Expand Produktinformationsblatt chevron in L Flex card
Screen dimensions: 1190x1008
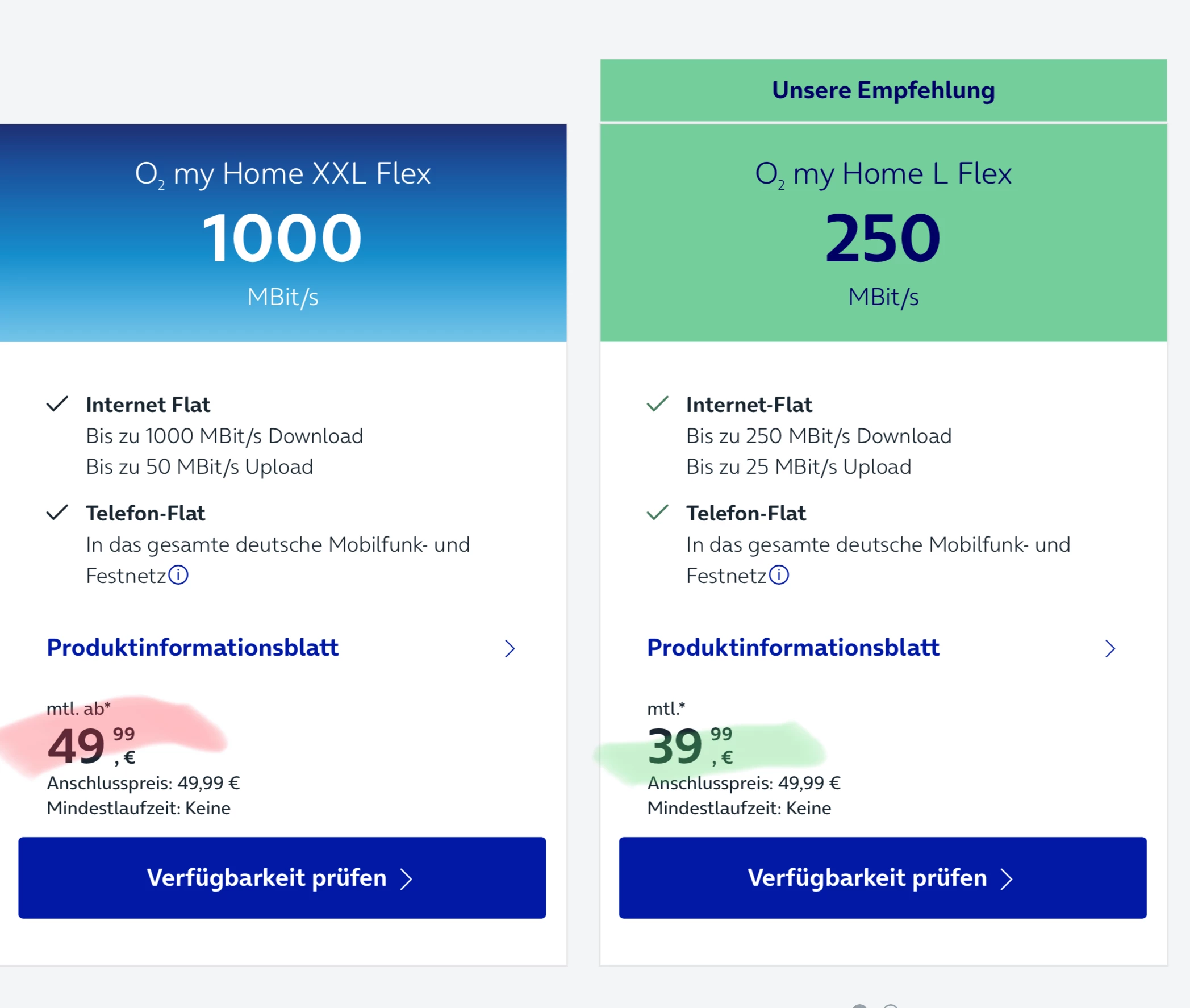(1110, 648)
